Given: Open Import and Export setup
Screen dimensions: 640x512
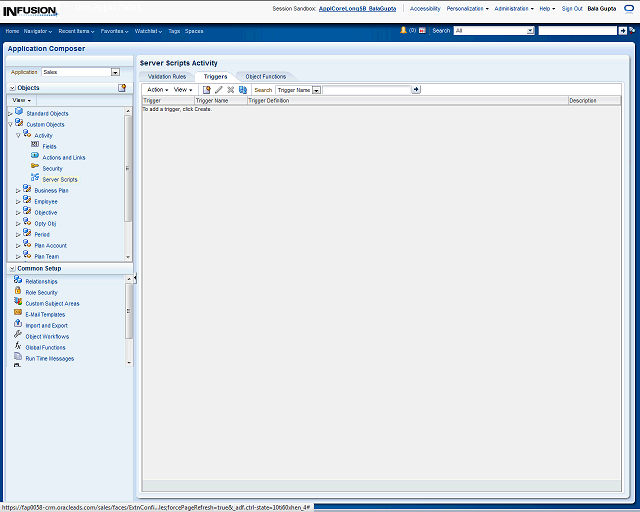Looking at the screenshot, I should point(46,325).
